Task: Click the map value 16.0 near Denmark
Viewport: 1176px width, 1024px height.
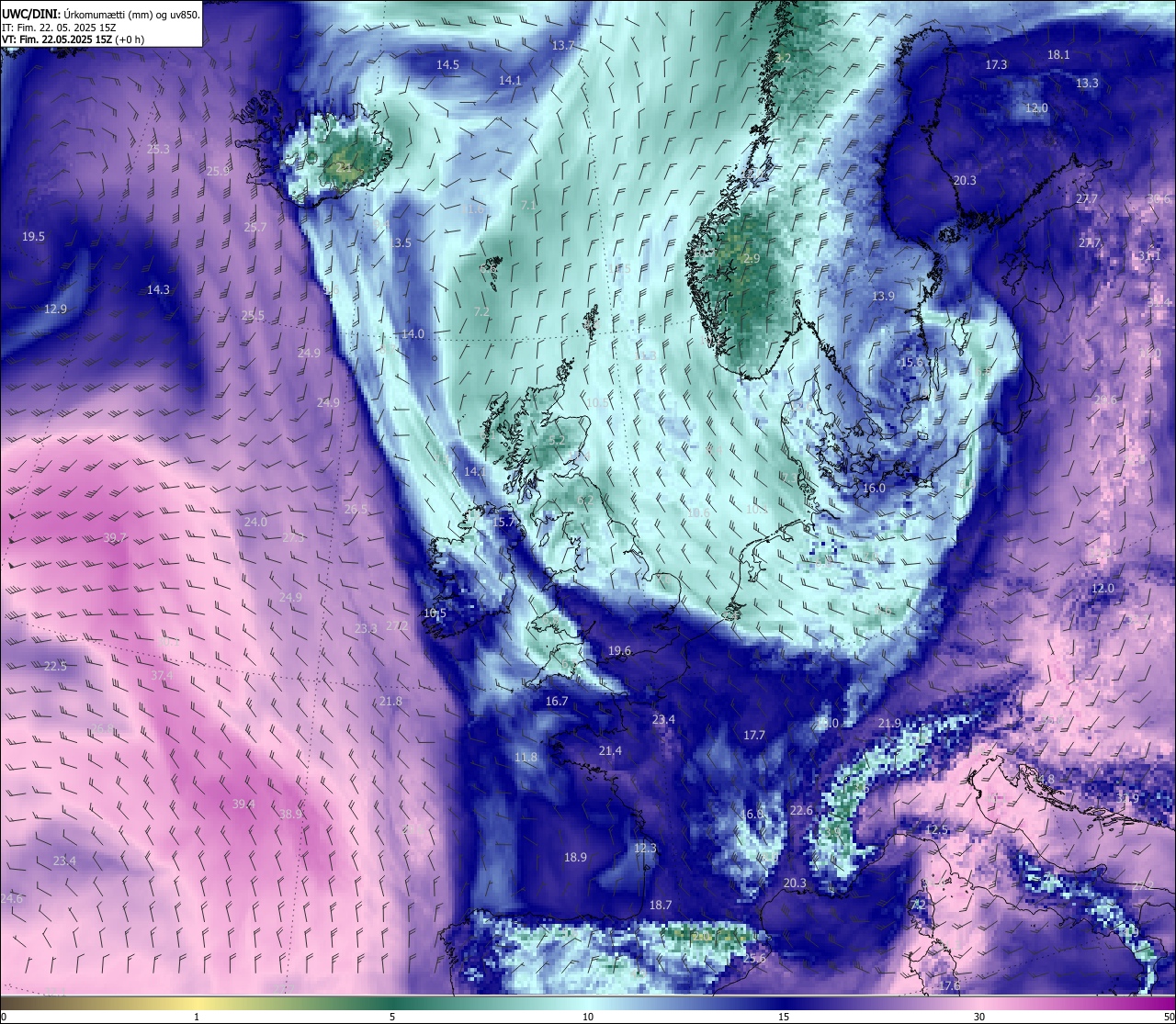Action: pyautogui.click(x=874, y=489)
